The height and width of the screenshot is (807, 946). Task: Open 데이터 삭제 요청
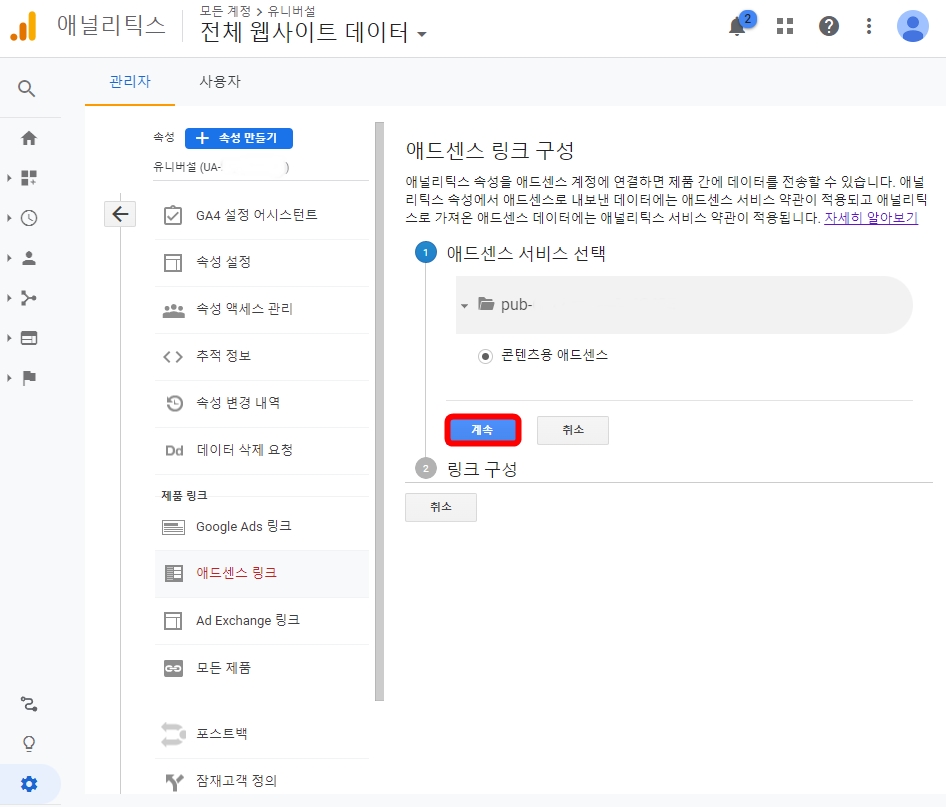click(245, 450)
